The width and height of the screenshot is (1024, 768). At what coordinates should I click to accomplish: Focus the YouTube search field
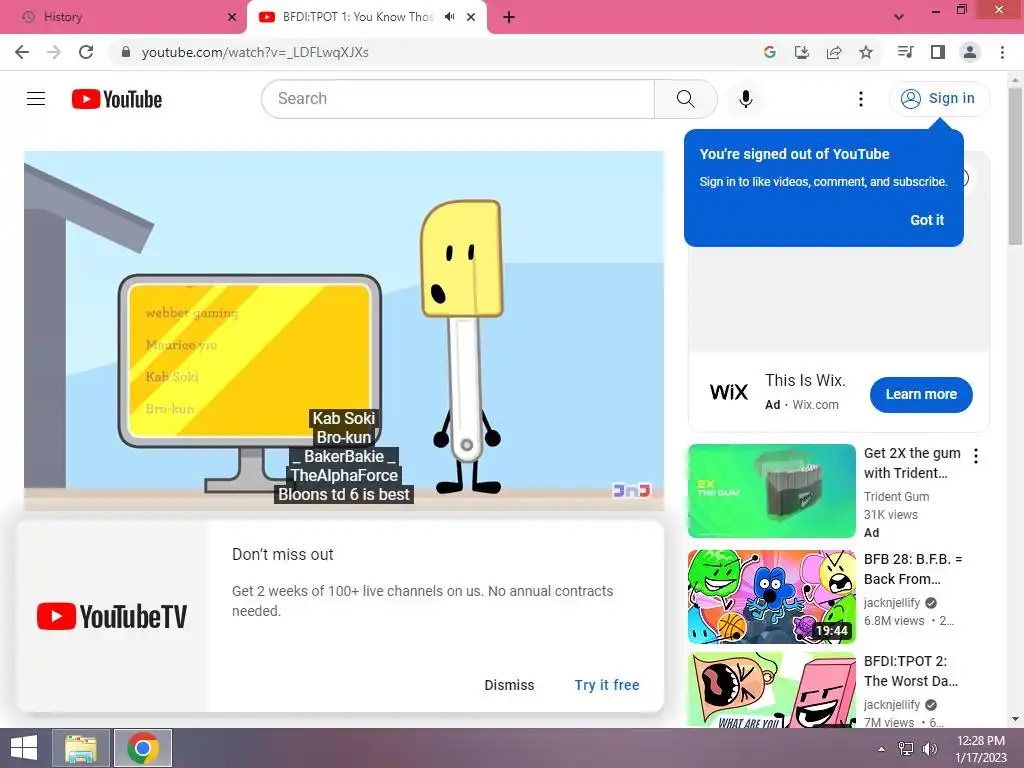(x=458, y=99)
